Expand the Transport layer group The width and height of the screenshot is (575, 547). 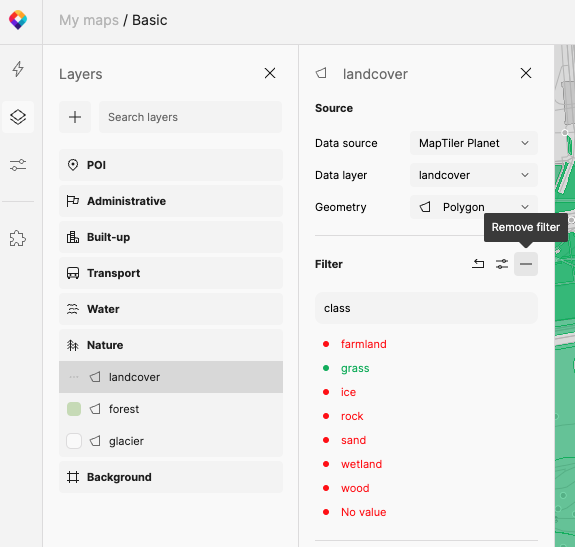[x=171, y=273]
